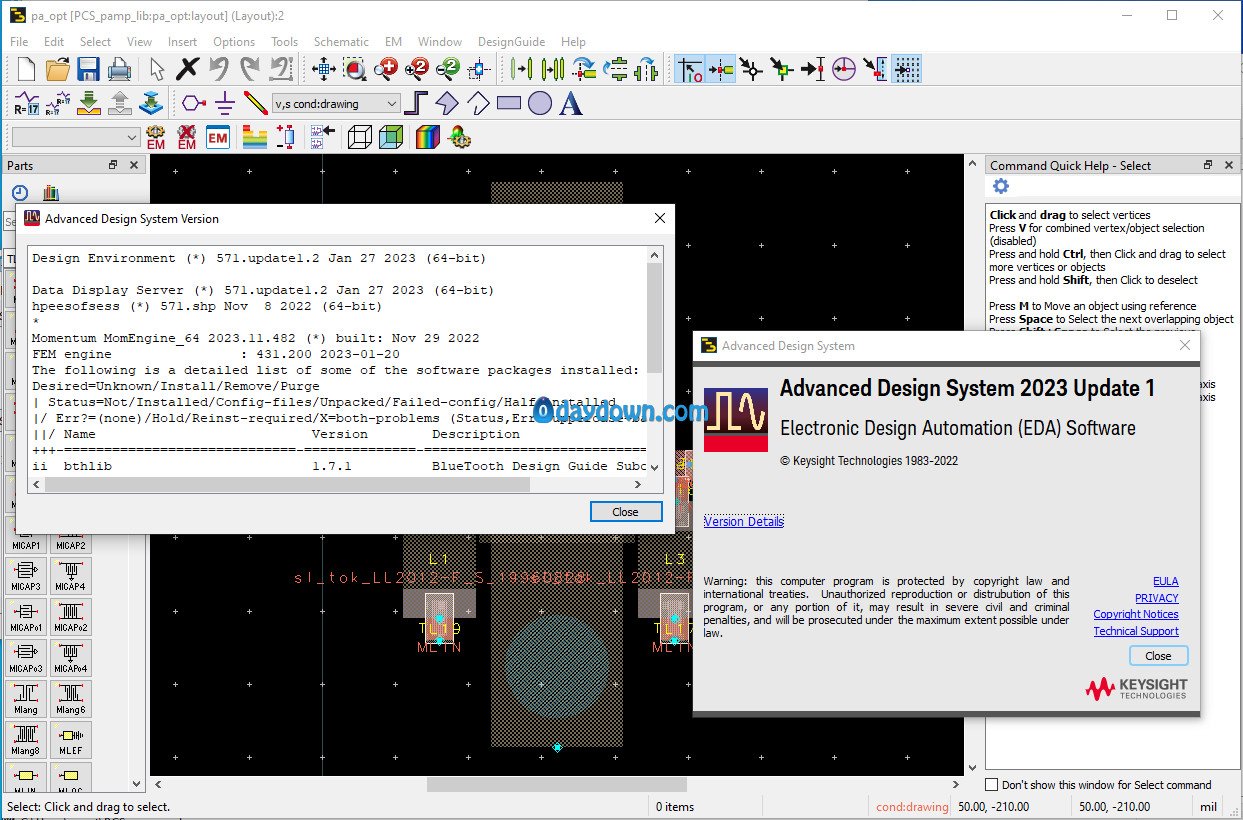Insert the Mlang6 palette component
Screen dimensions: 1243x820
coord(71,698)
